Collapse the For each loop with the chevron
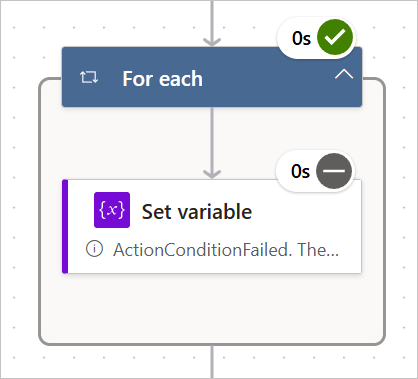 [x=344, y=74]
